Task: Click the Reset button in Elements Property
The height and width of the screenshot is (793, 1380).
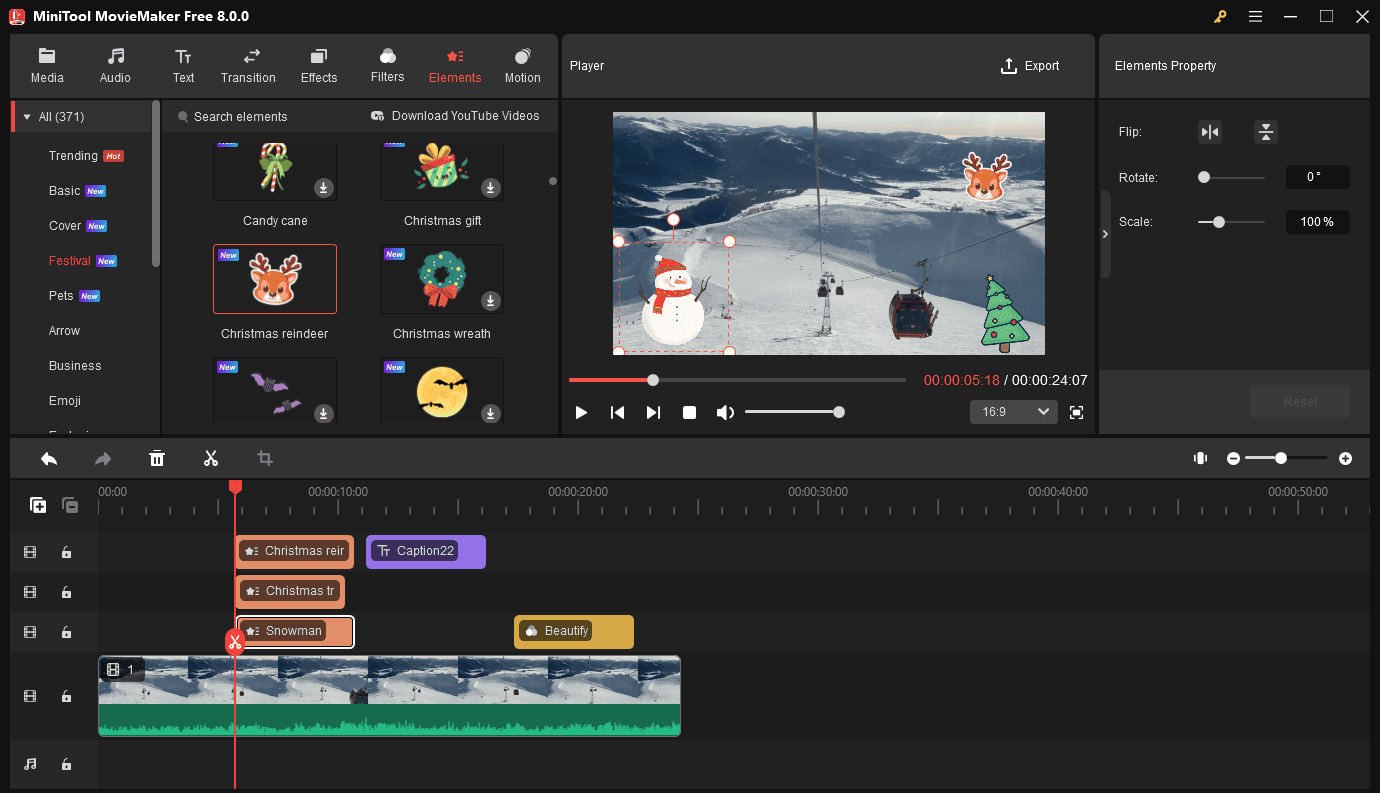Action: (1300, 401)
